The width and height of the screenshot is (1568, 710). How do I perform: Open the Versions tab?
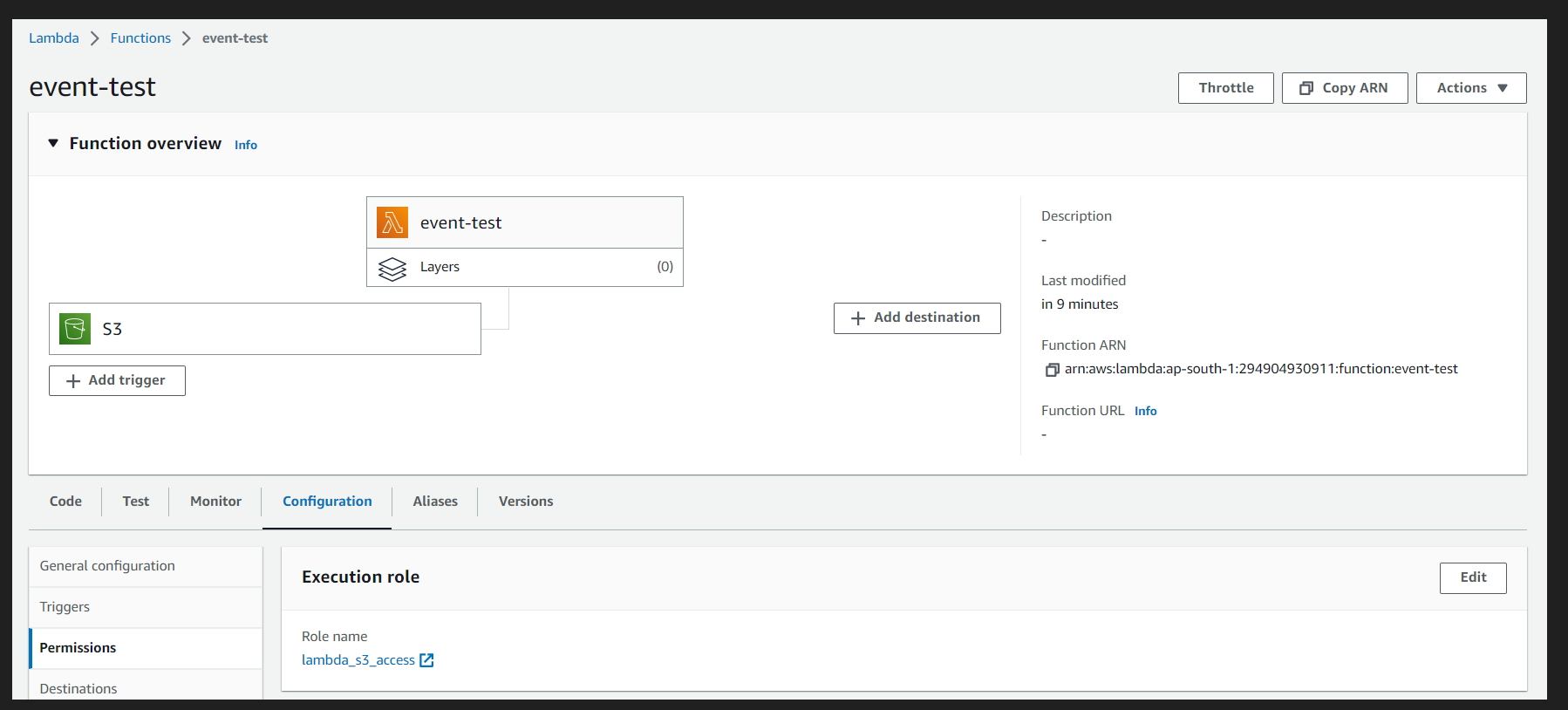(526, 502)
